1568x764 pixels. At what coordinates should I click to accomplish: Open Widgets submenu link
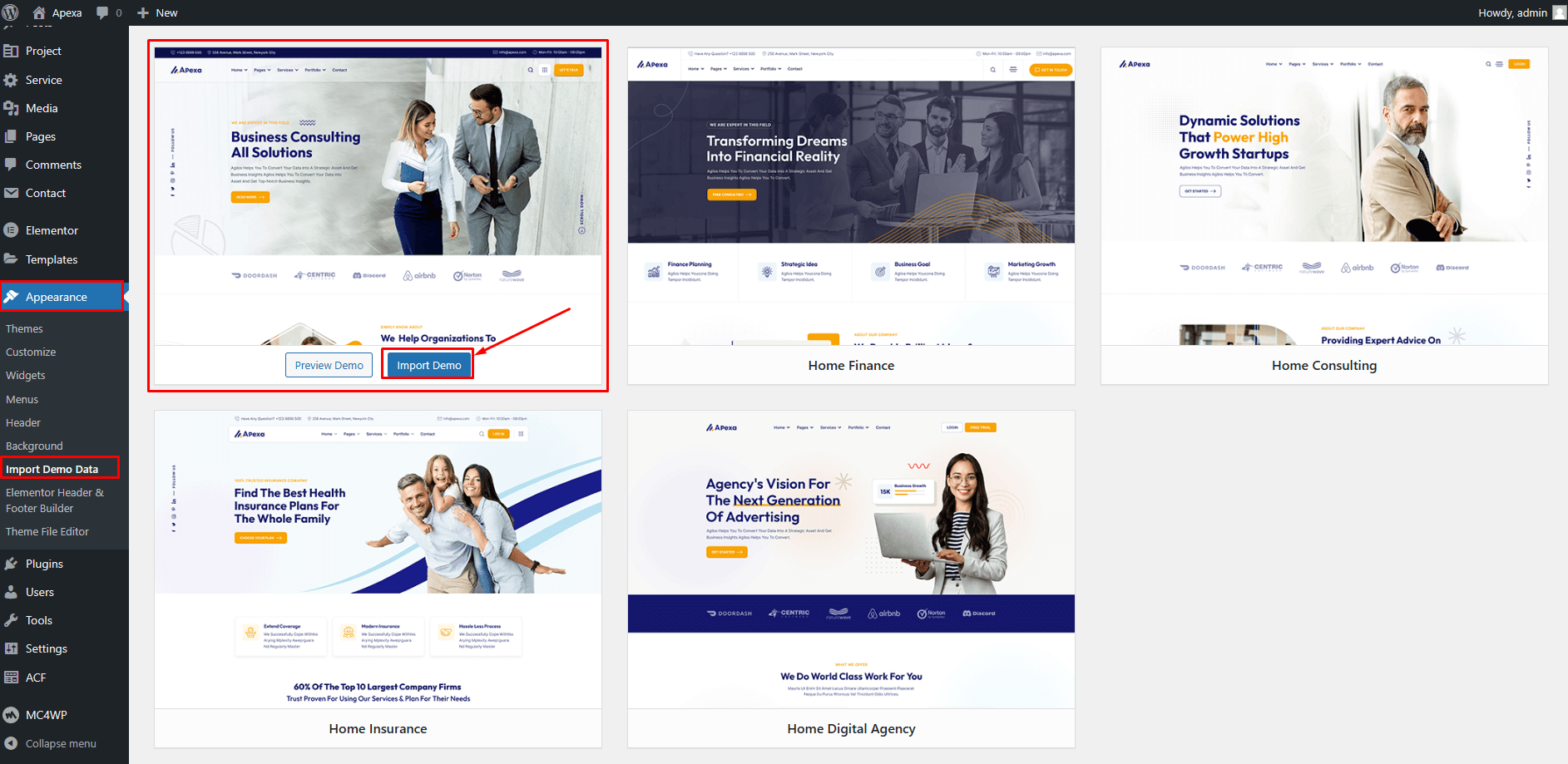(x=26, y=376)
